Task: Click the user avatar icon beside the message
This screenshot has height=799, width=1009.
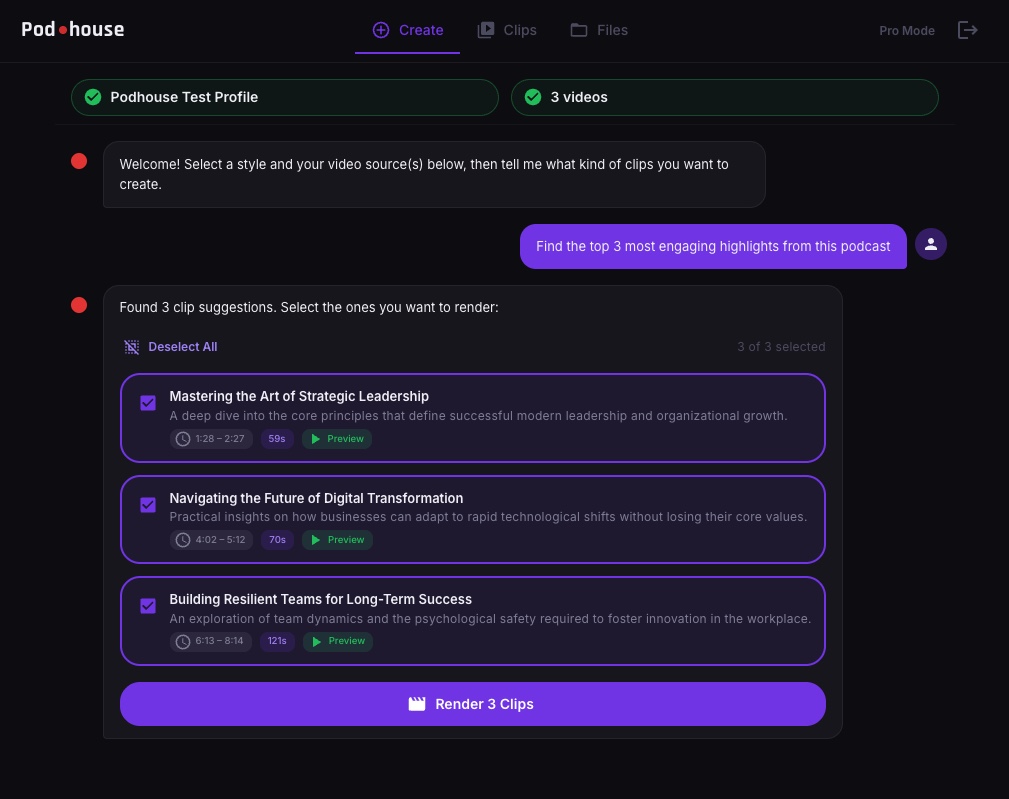Action: click(x=931, y=244)
